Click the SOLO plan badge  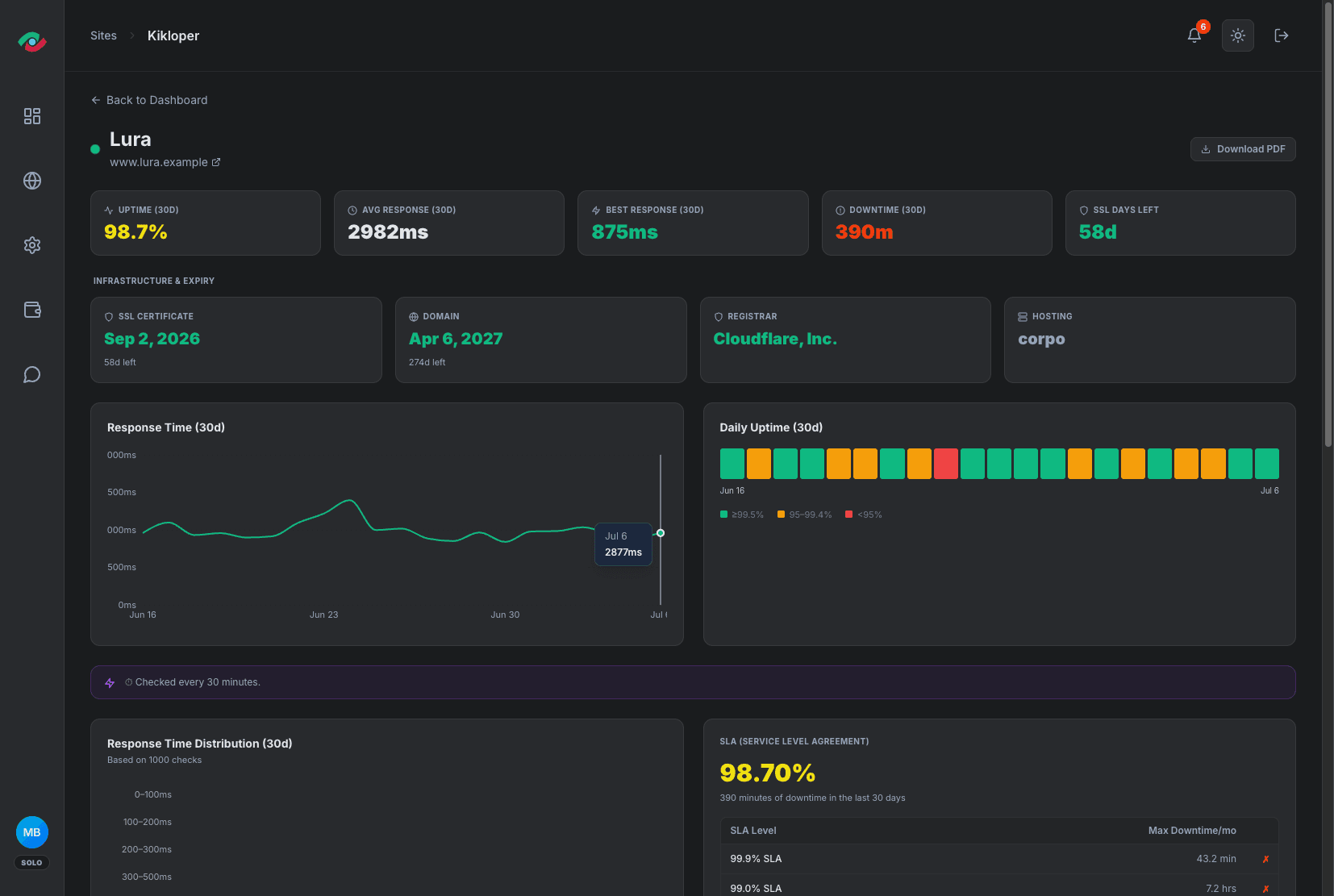click(x=32, y=863)
